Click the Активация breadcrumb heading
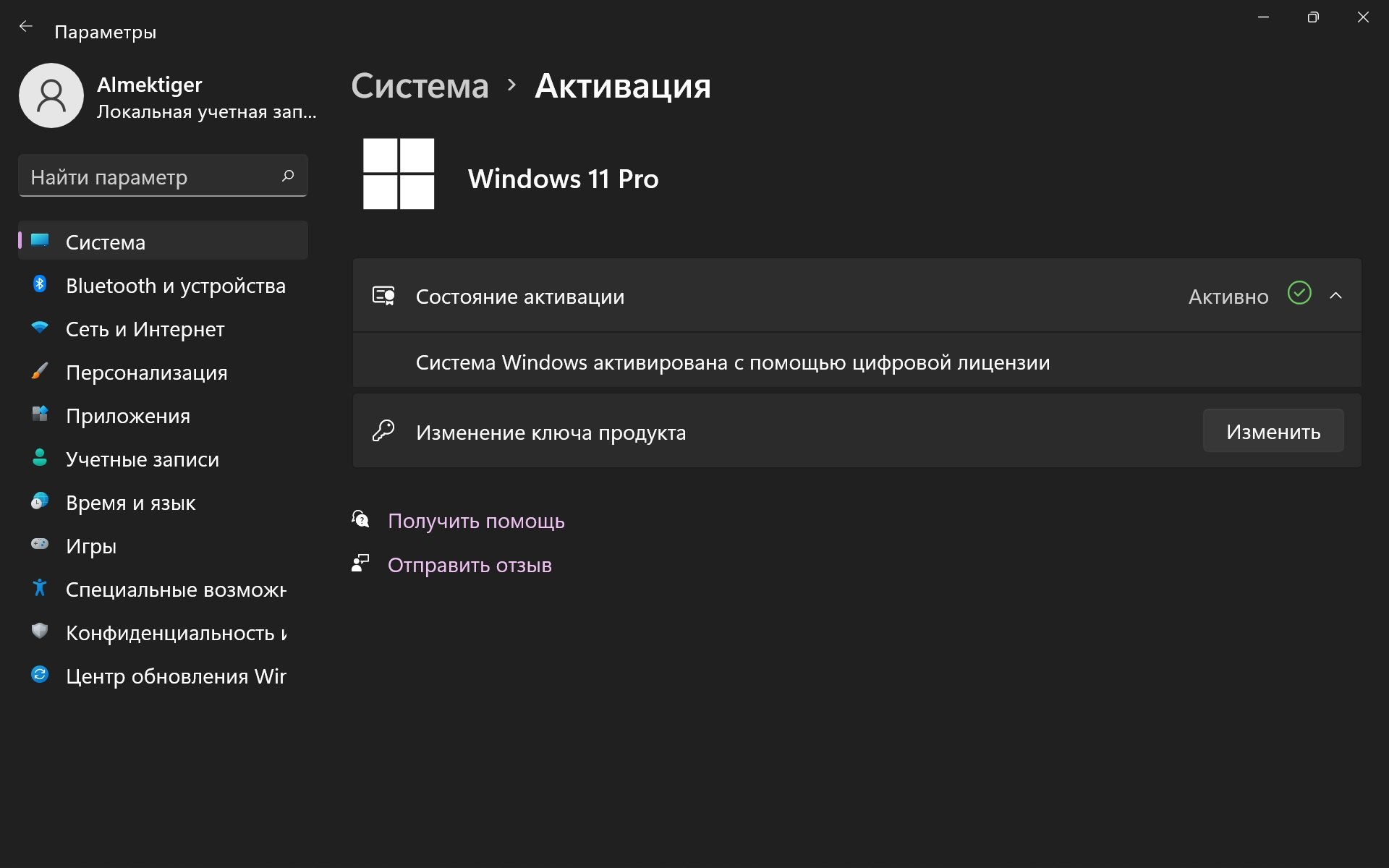The height and width of the screenshot is (868, 1389). 623,86
